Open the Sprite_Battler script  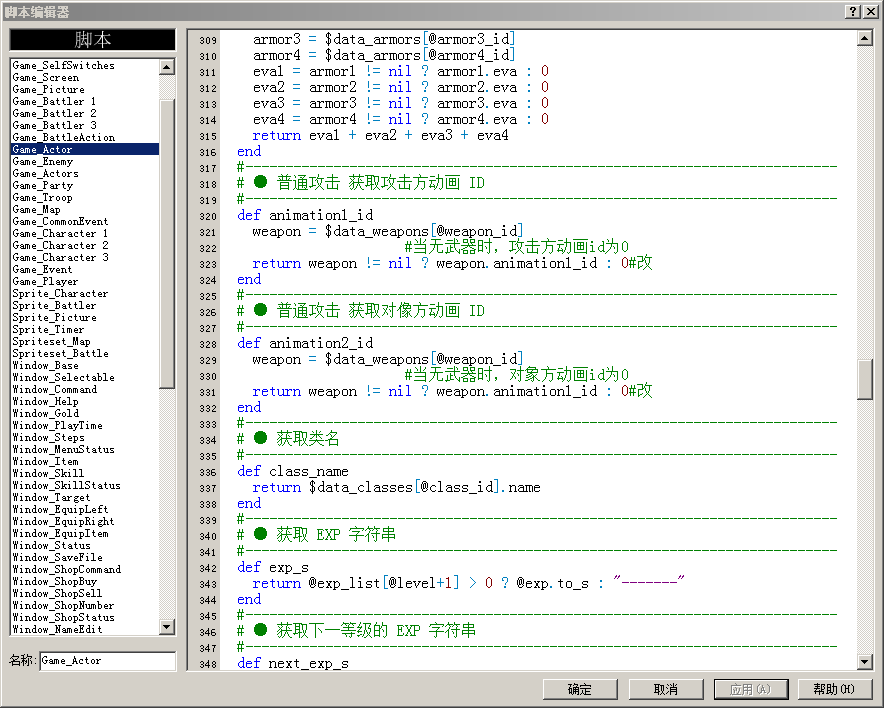[85, 305]
